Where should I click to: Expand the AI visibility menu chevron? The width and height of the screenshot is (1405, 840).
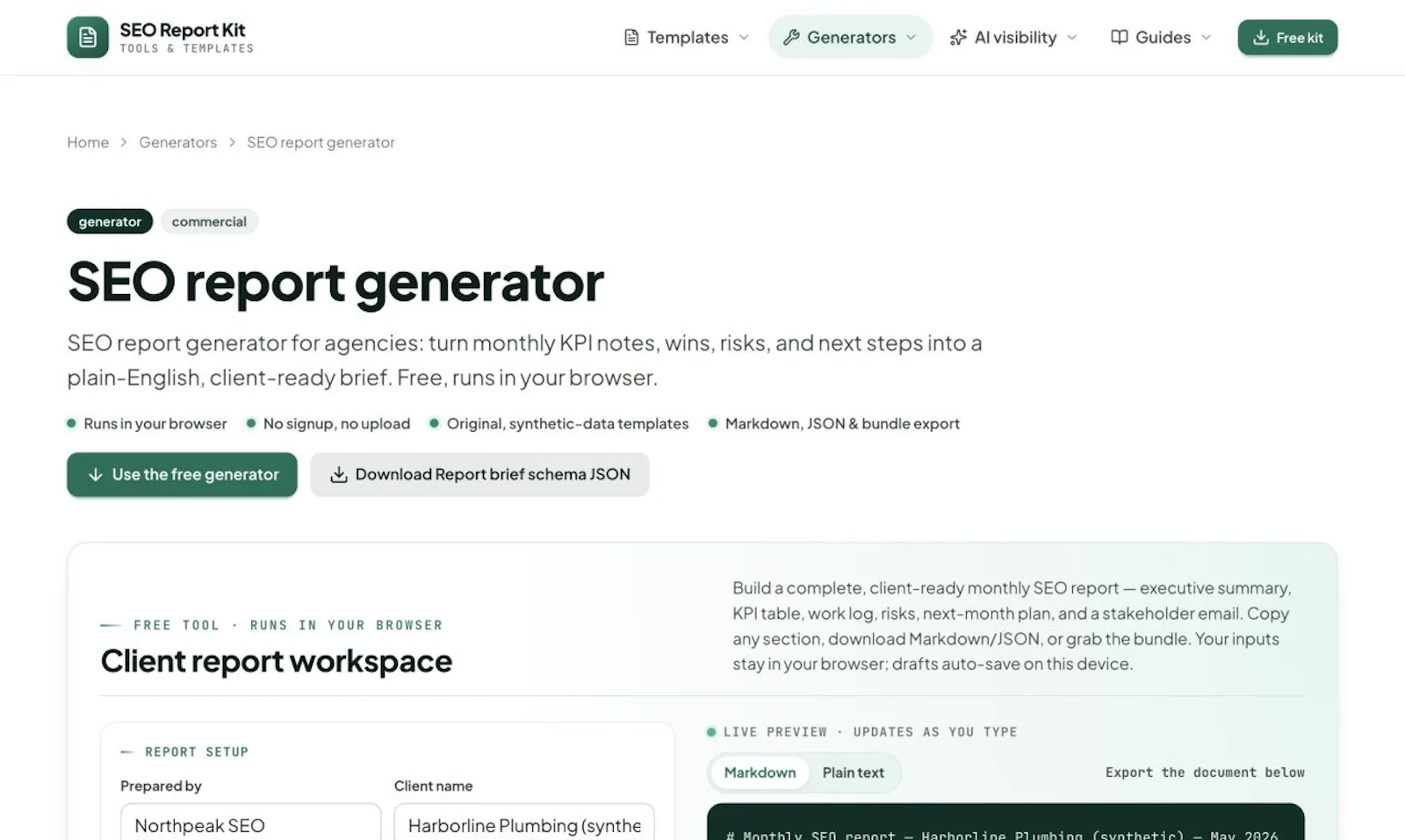1071,37
